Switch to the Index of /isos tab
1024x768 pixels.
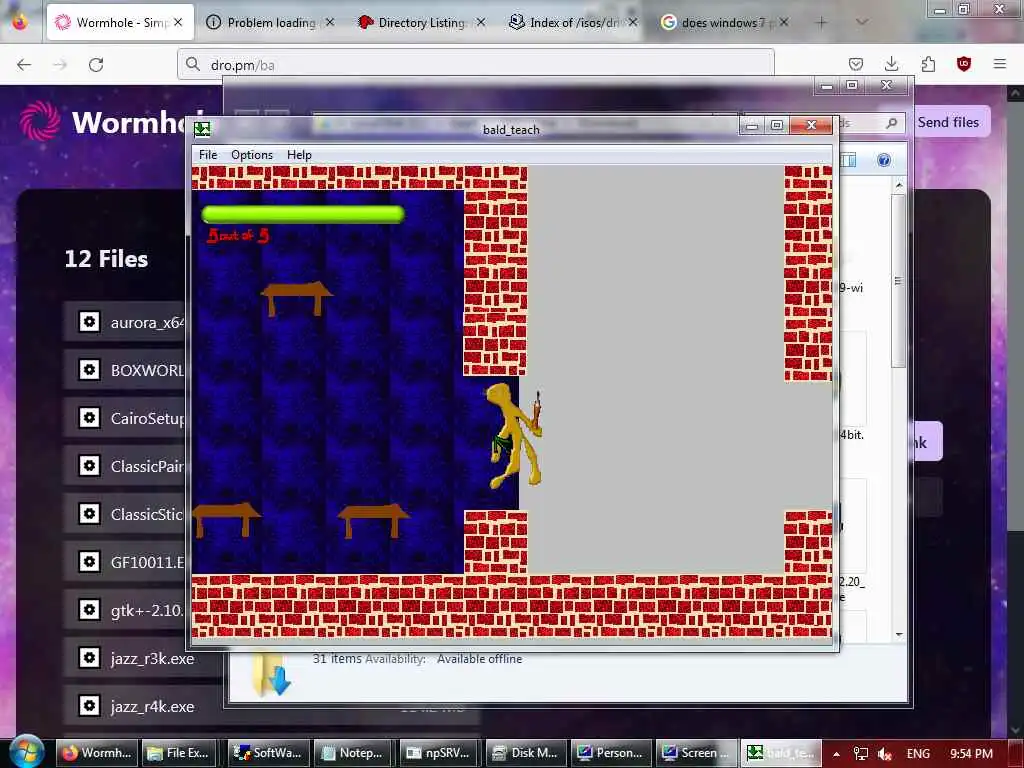click(x=573, y=22)
